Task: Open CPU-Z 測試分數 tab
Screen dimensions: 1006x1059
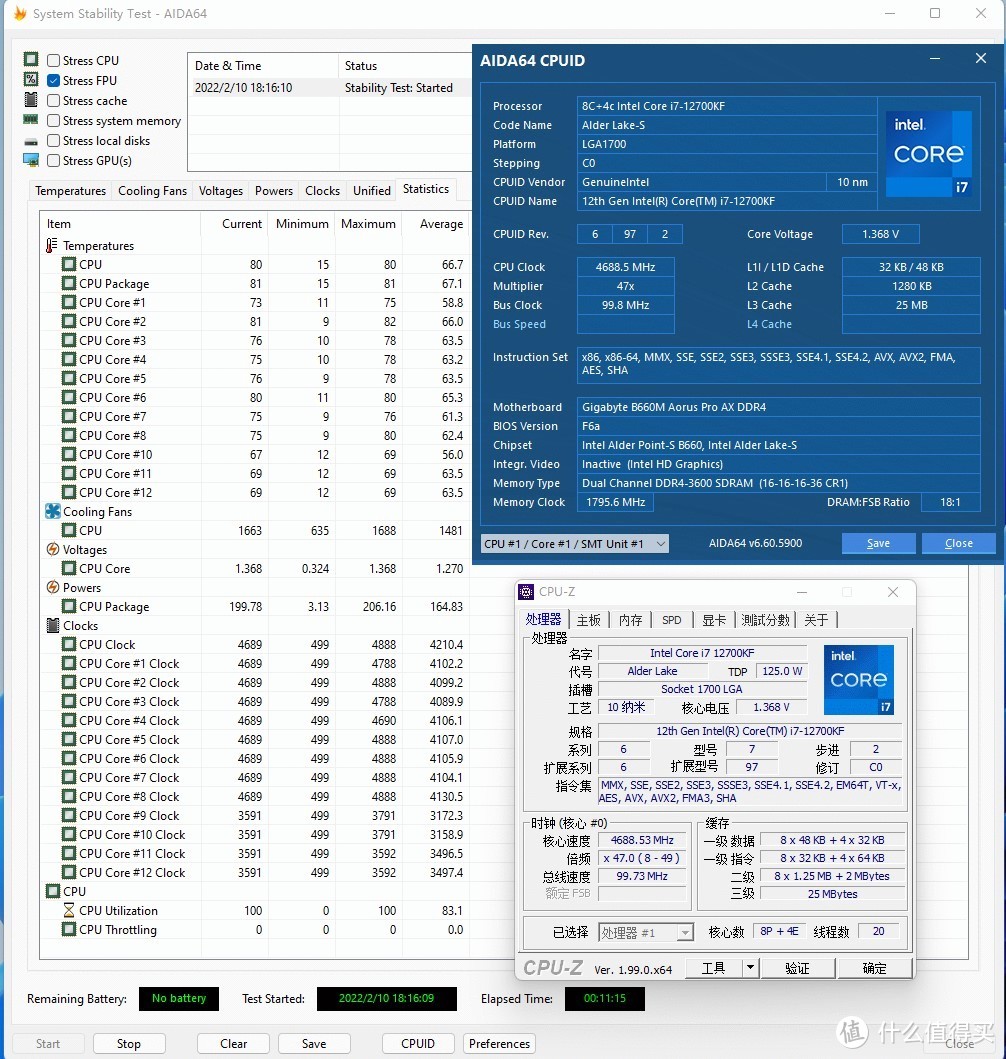Action: coord(766,620)
